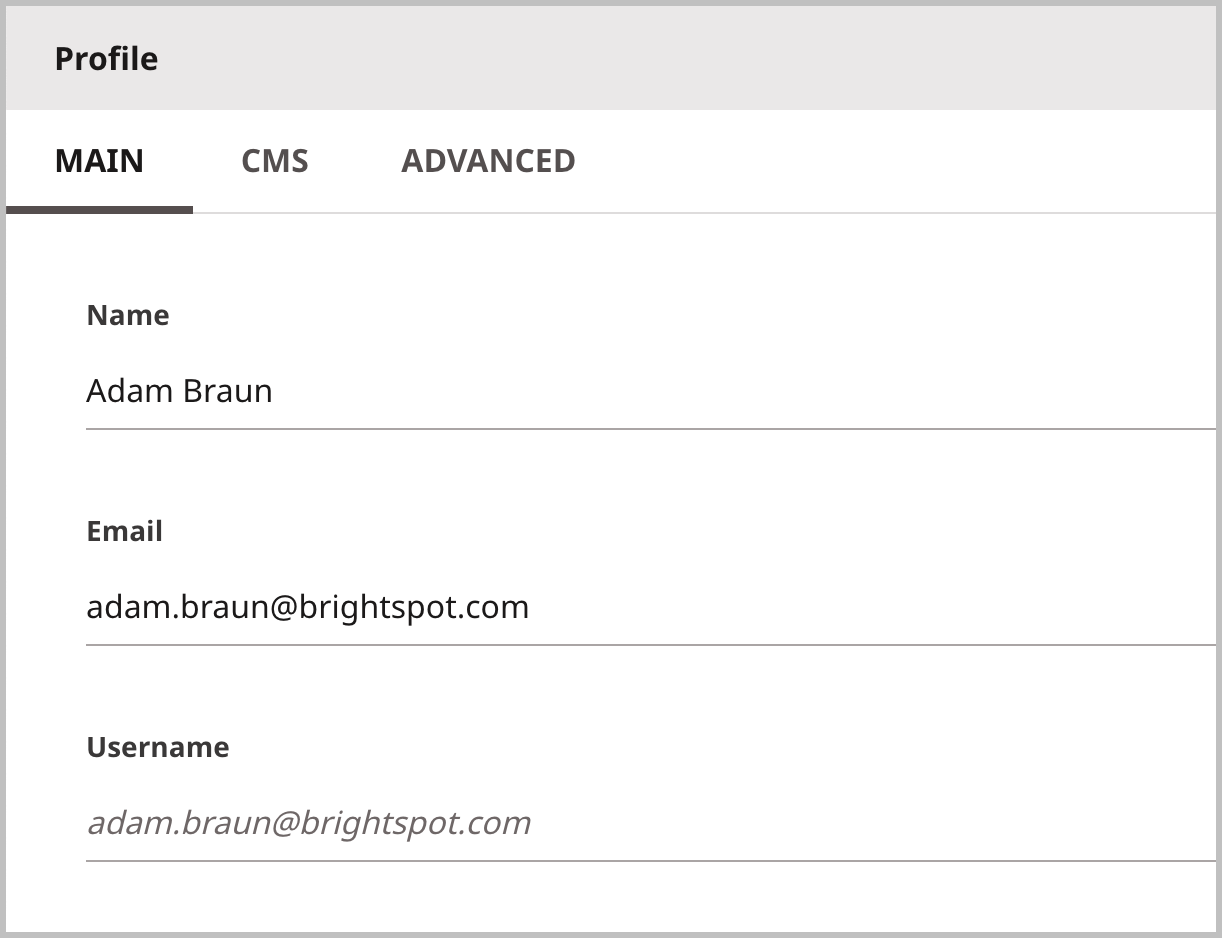
Task: Focus the Name input field
Action: [x=651, y=391]
